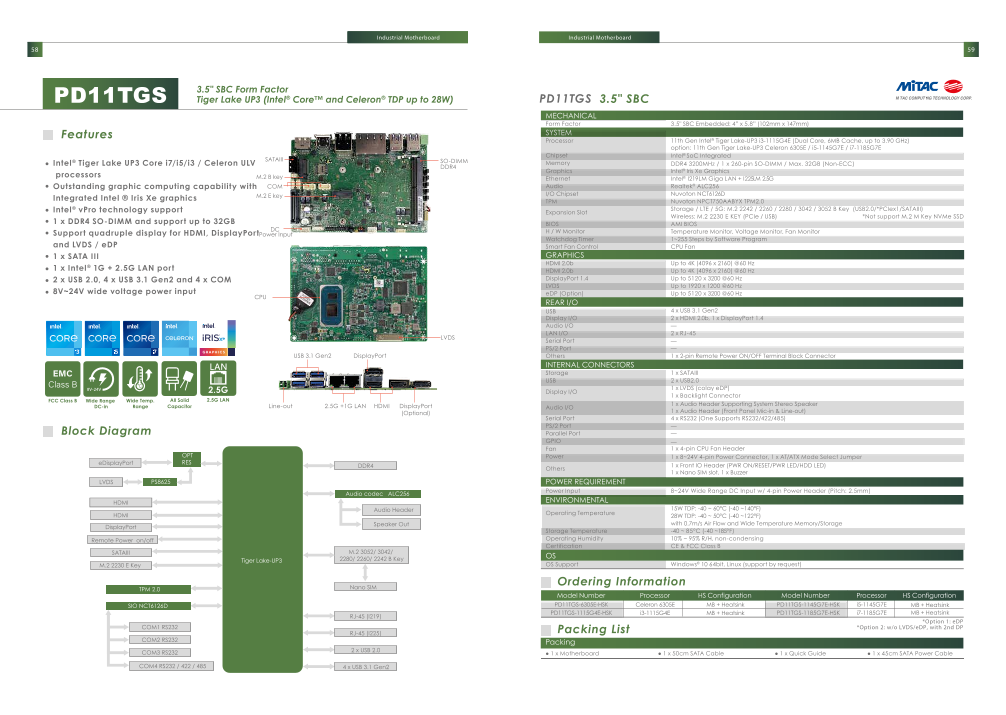Click the Intel Core i3 badge
This screenshot has width=1006, height=715.
pyautogui.click(x=62, y=339)
